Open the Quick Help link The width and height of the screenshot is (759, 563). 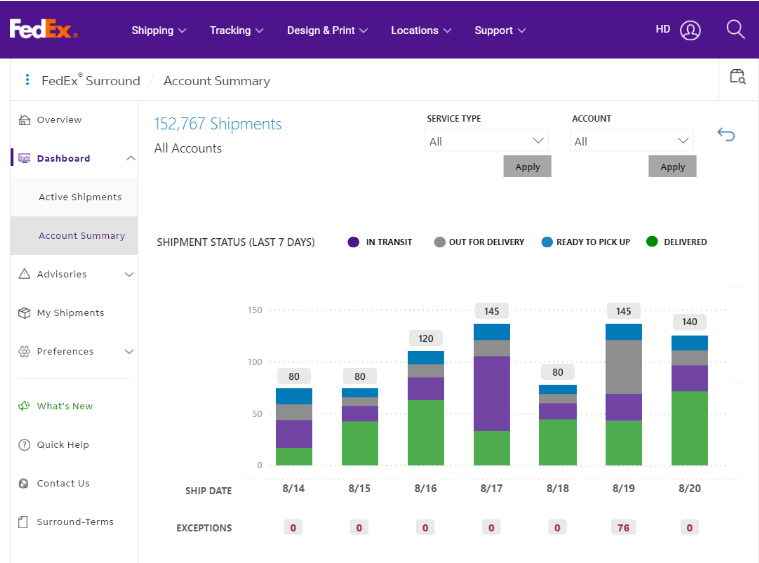63,444
